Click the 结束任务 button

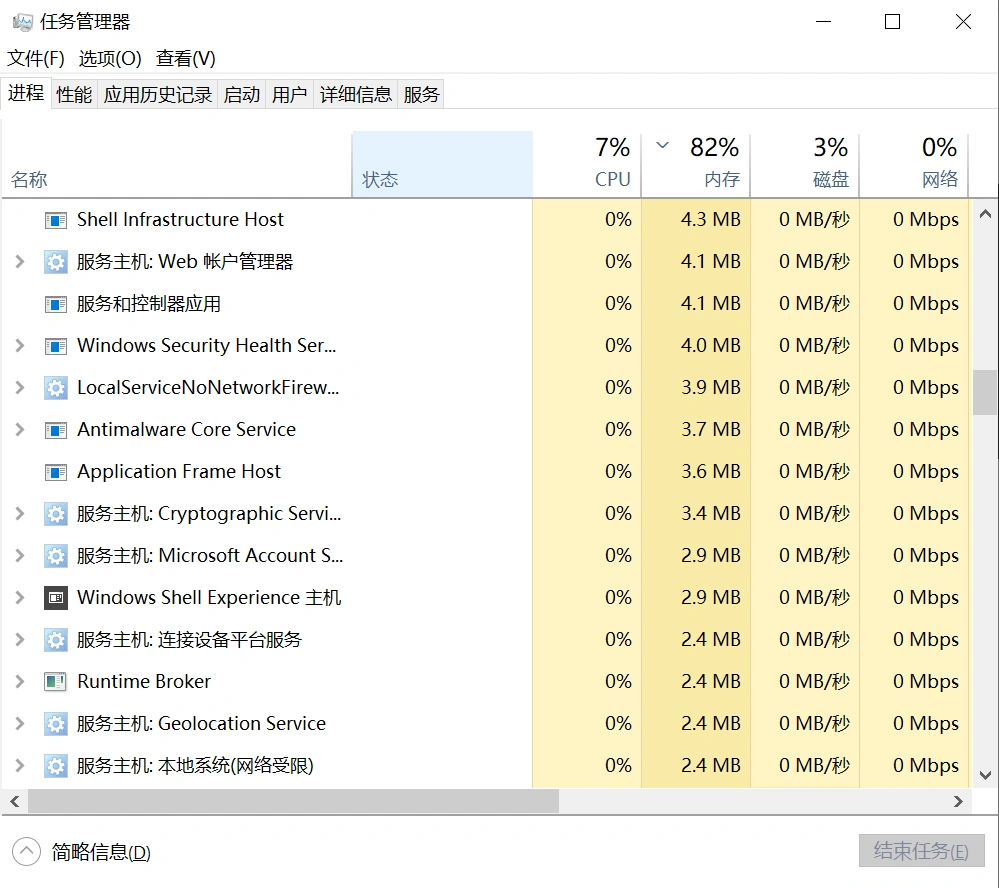click(x=920, y=851)
